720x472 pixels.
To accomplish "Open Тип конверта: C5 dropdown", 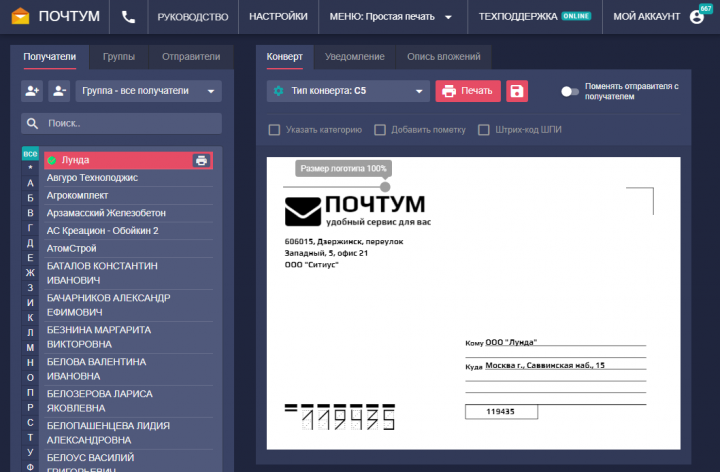I will coord(348,91).
